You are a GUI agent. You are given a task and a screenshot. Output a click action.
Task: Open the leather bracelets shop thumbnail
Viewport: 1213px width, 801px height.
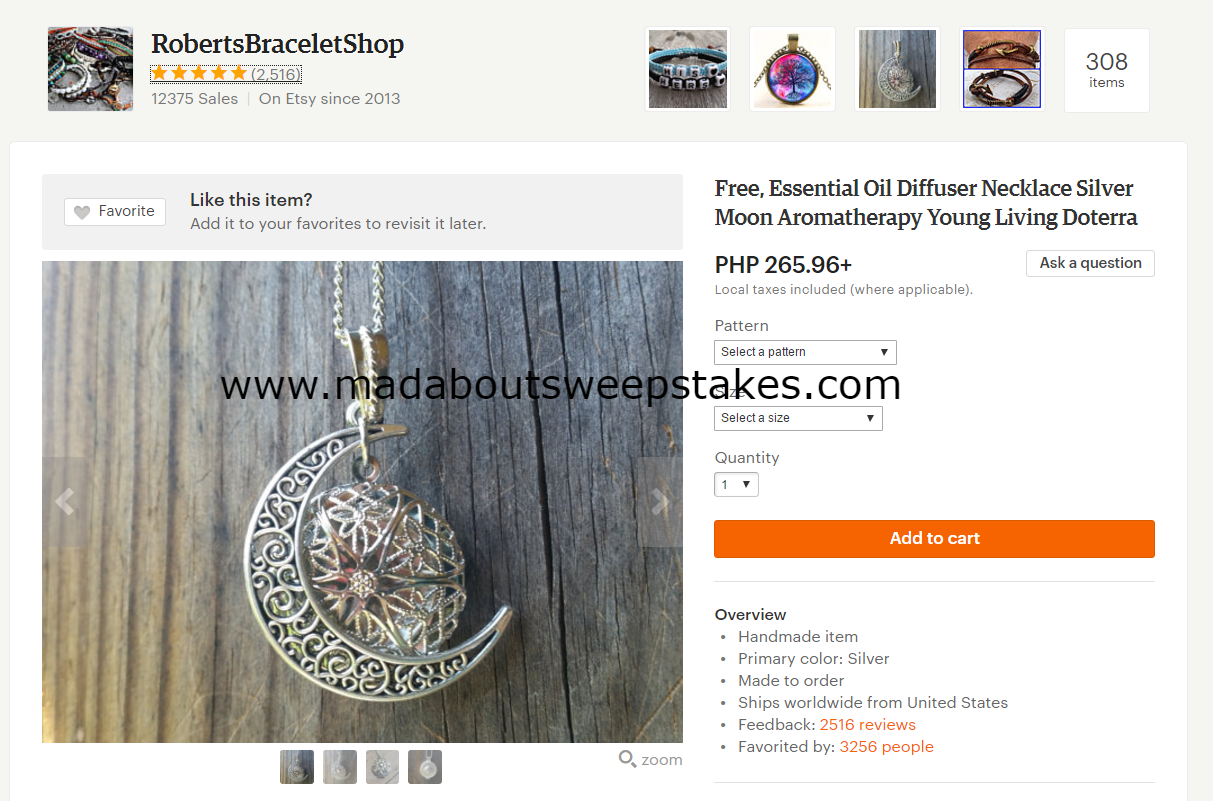pos(1002,69)
